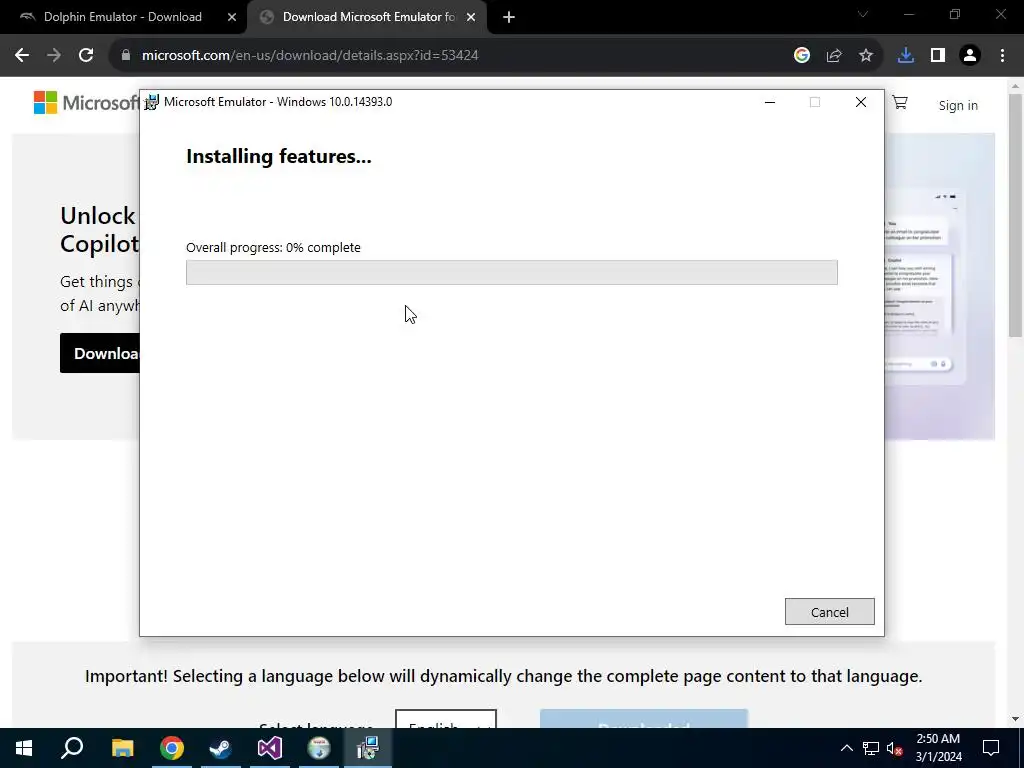Click the overall progress bar
This screenshot has width=1024, height=768.
point(511,272)
